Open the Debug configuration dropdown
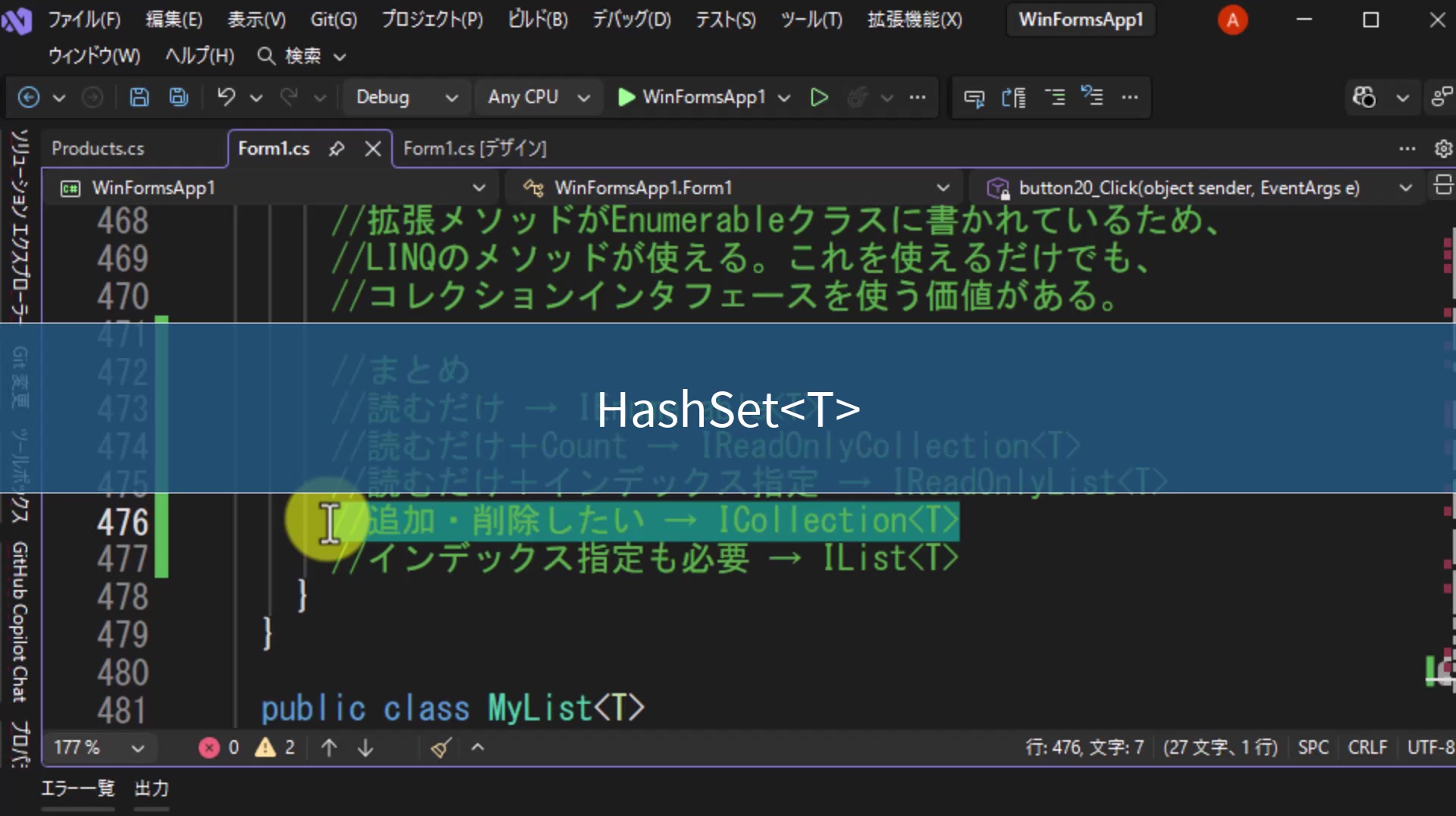Viewport: 1456px width, 816px height. 406,97
